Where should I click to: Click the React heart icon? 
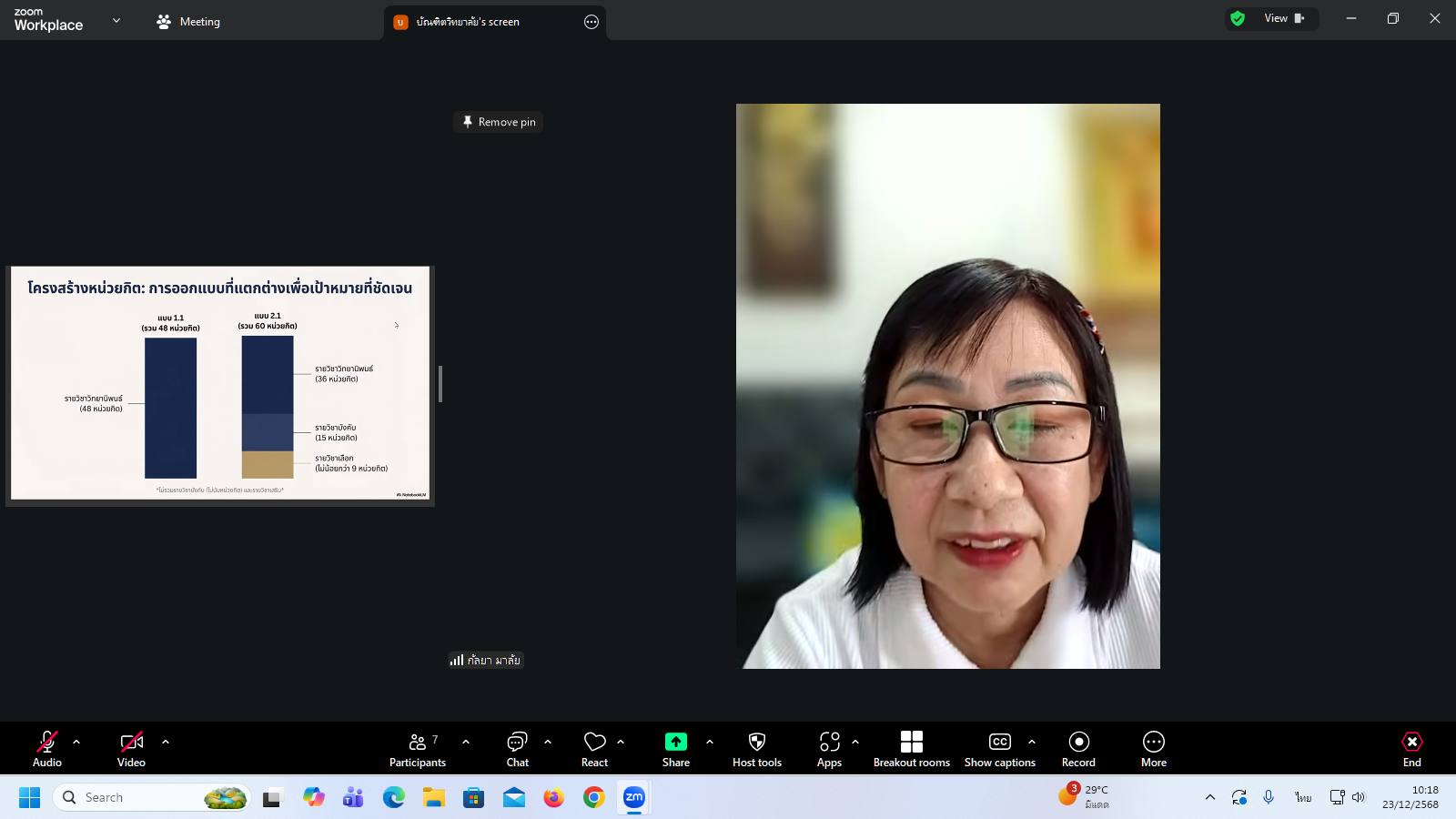(x=594, y=749)
